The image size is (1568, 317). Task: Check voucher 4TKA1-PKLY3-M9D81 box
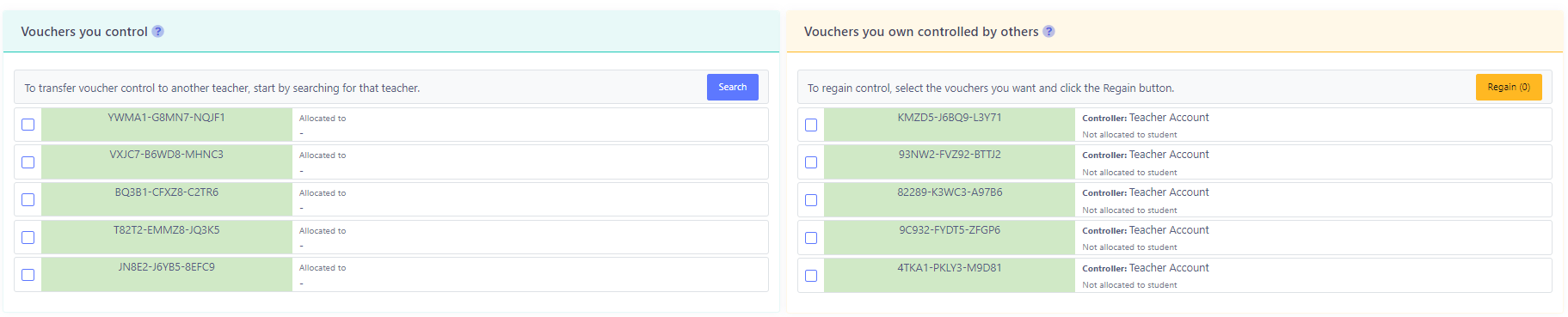[x=811, y=276]
